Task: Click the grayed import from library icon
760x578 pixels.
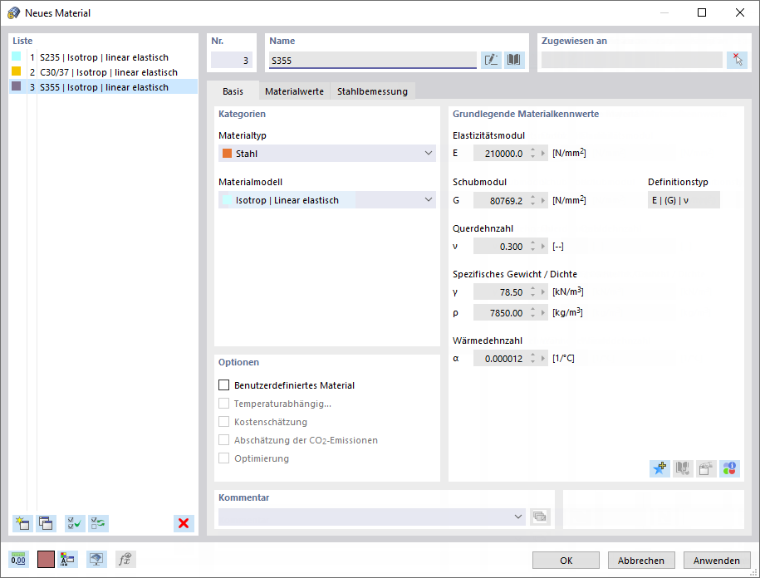Action: pos(706,469)
